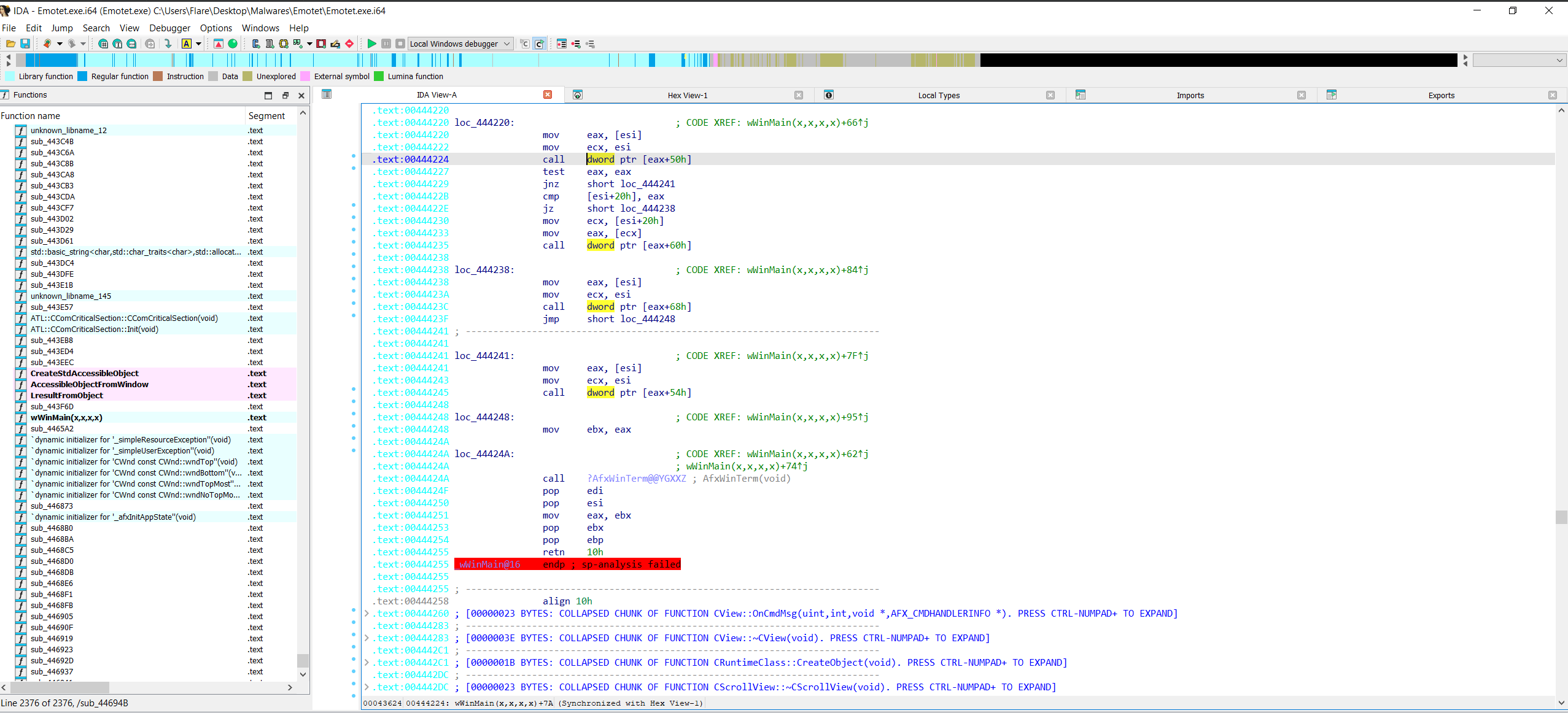The width and height of the screenshot is (1568, 713).
Task: Click the Pause process toolbar button
Action: (386, 44)
